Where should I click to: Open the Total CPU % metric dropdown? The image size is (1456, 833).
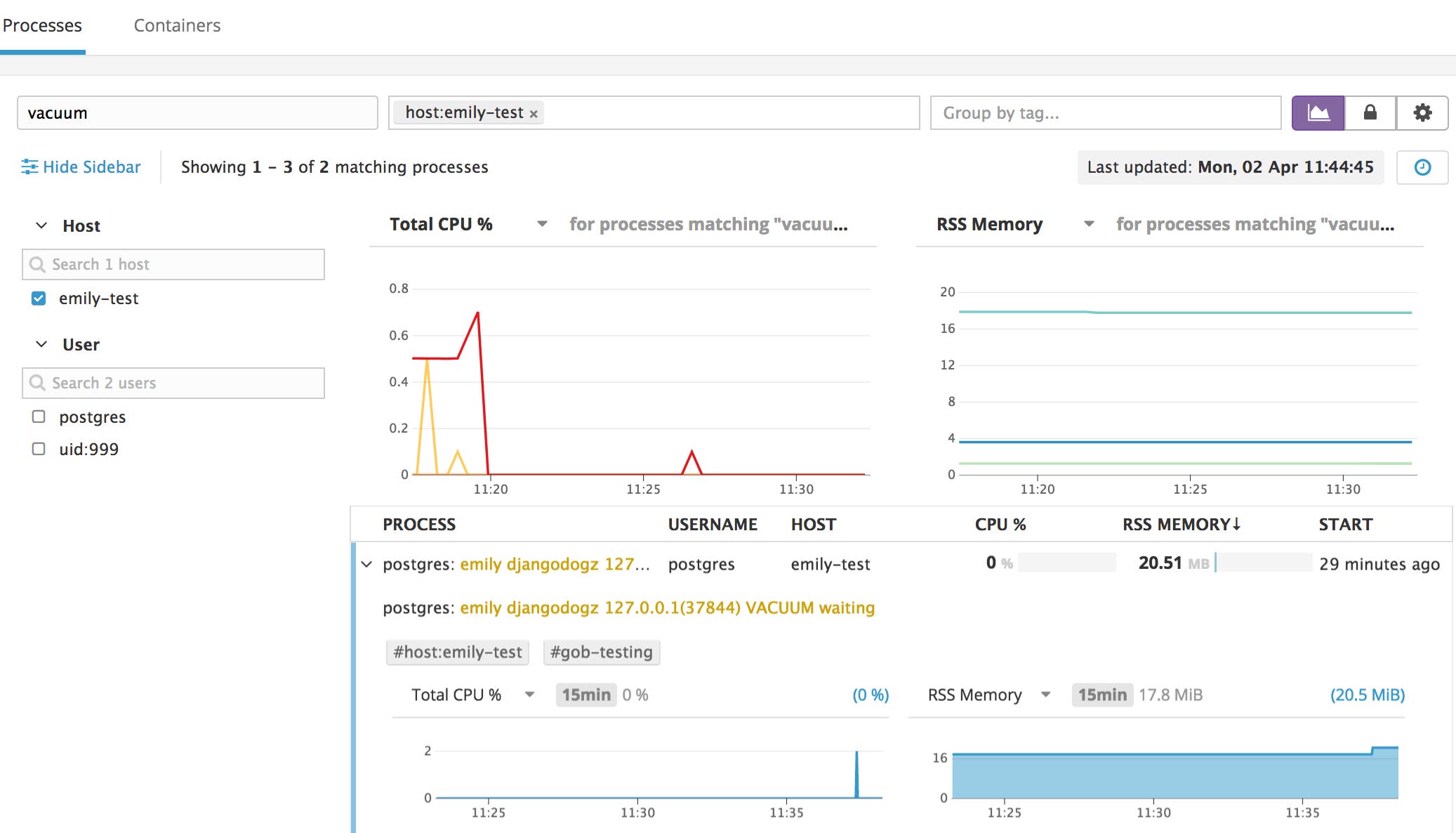pos(542,225)
